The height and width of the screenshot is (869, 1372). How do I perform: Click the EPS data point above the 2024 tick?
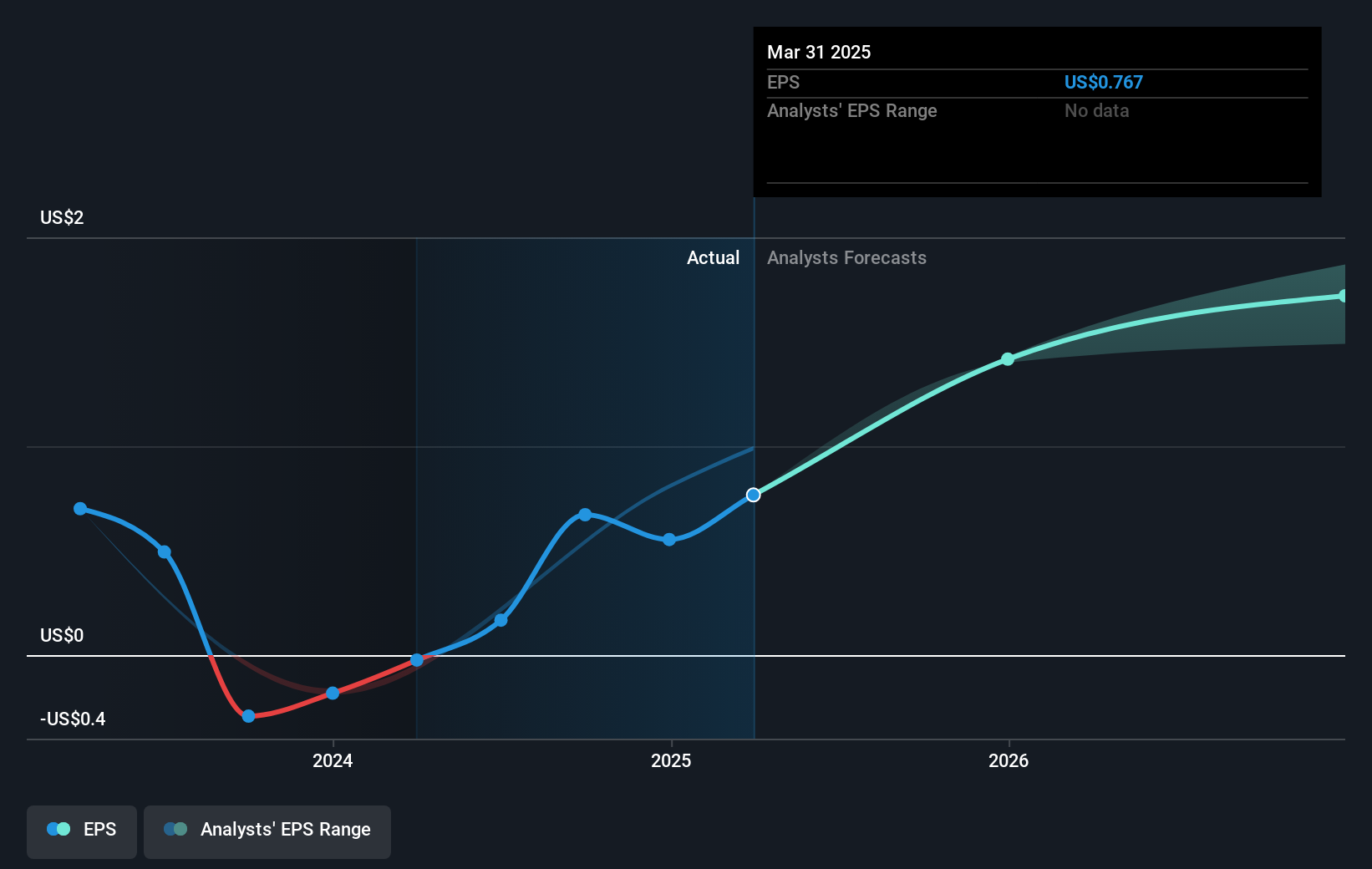(333, 693)
